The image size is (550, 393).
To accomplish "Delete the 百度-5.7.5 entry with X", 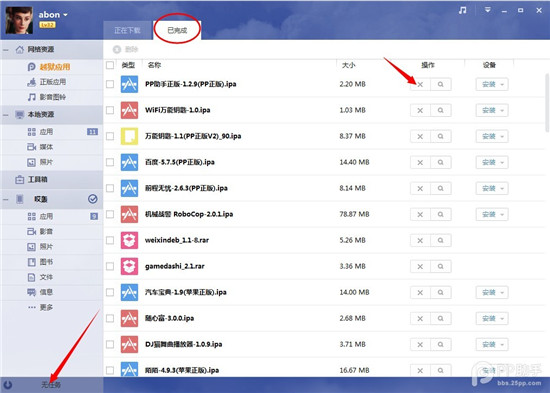I will pos(420,162).
